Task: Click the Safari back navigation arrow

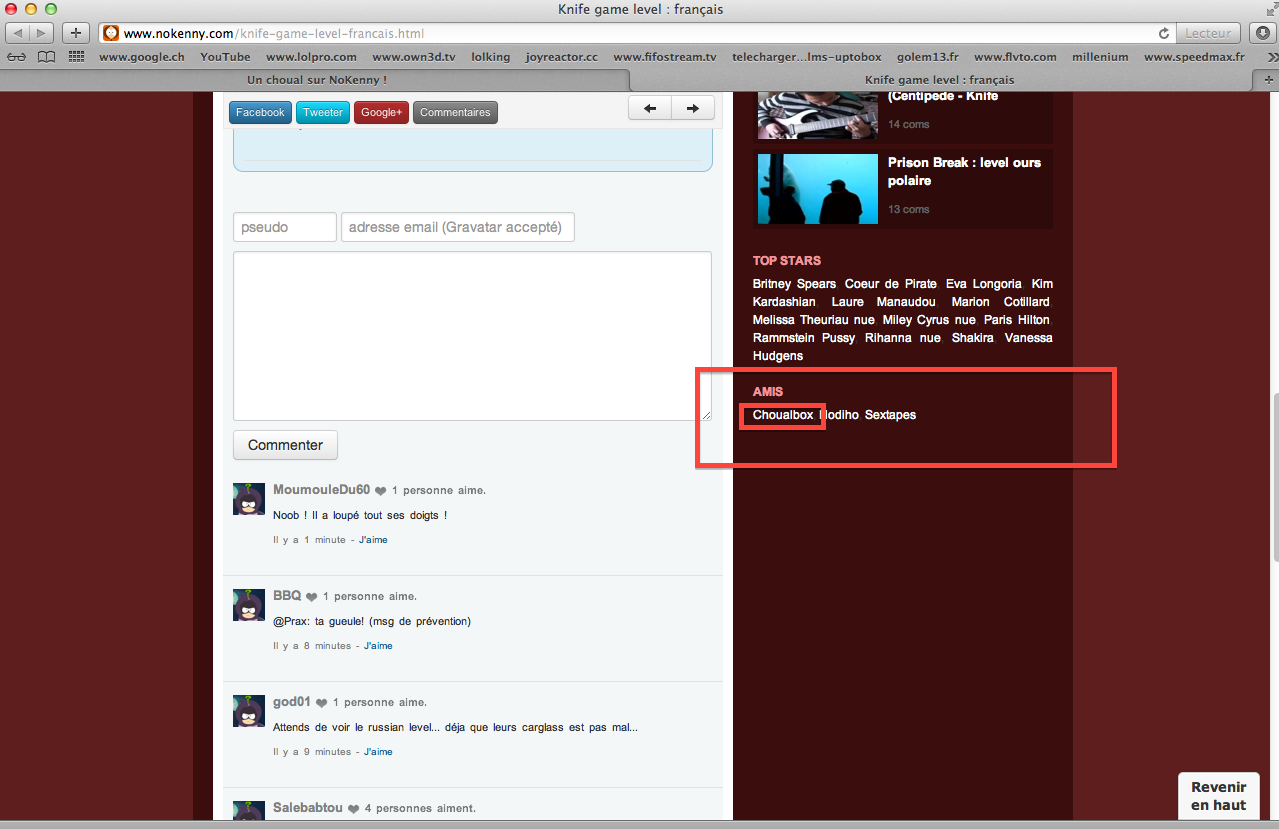Action: pos(18,33)
